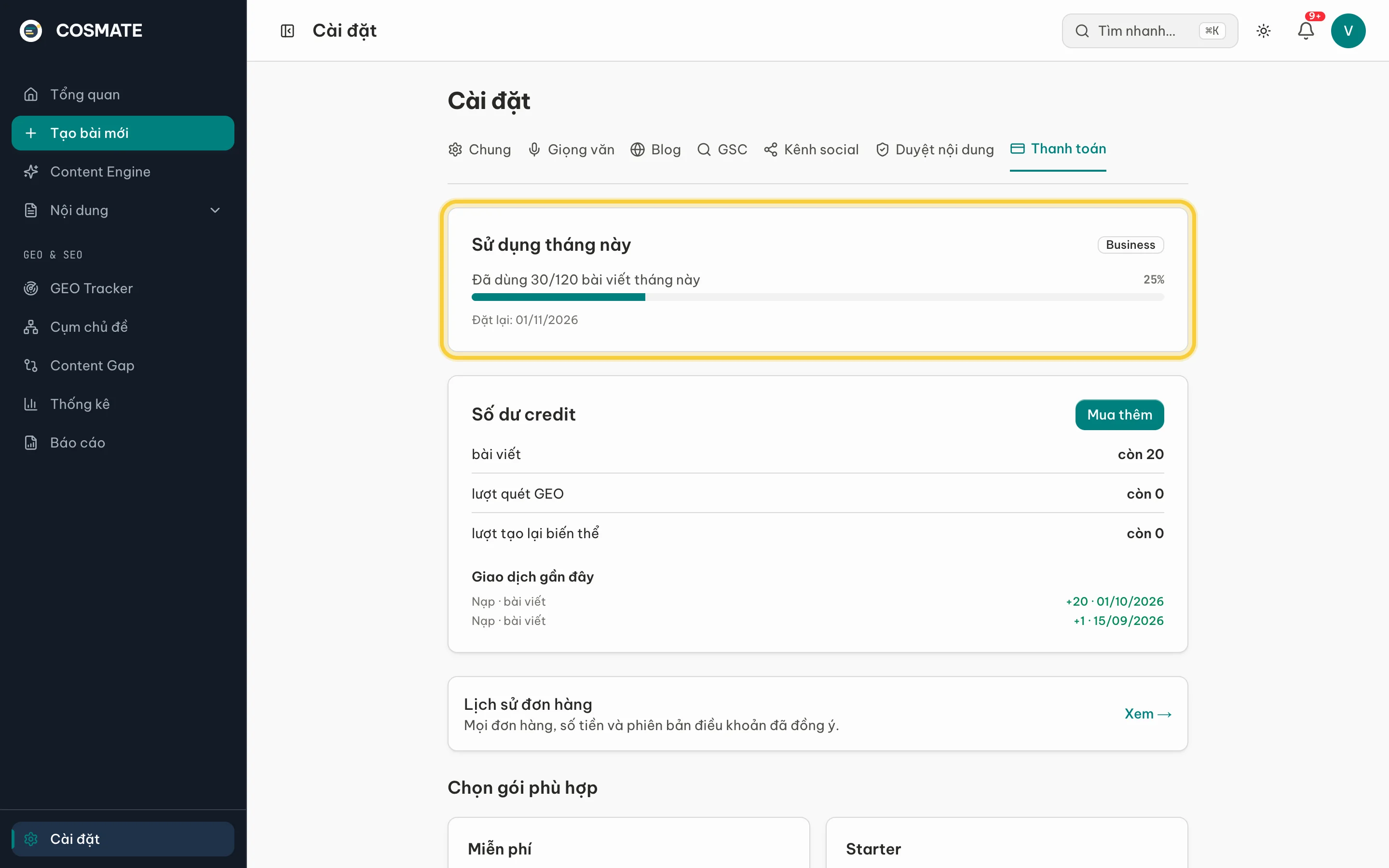Screen dimensions: 1389x868
Task: Switch to GSC tab
Action: 722,149
